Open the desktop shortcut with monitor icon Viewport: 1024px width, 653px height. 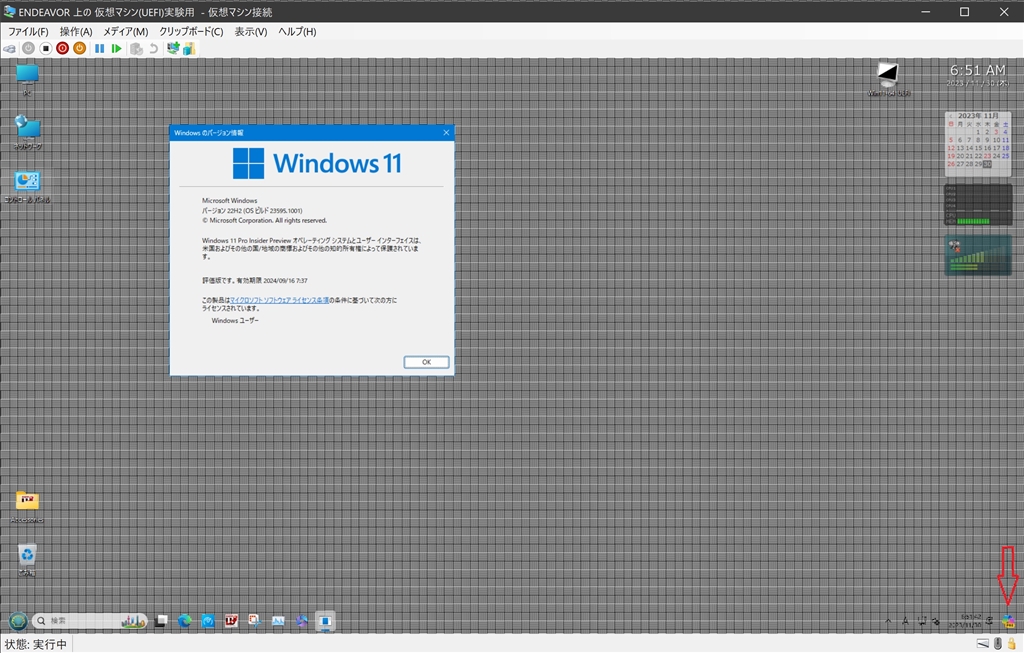tap(888, 79)
